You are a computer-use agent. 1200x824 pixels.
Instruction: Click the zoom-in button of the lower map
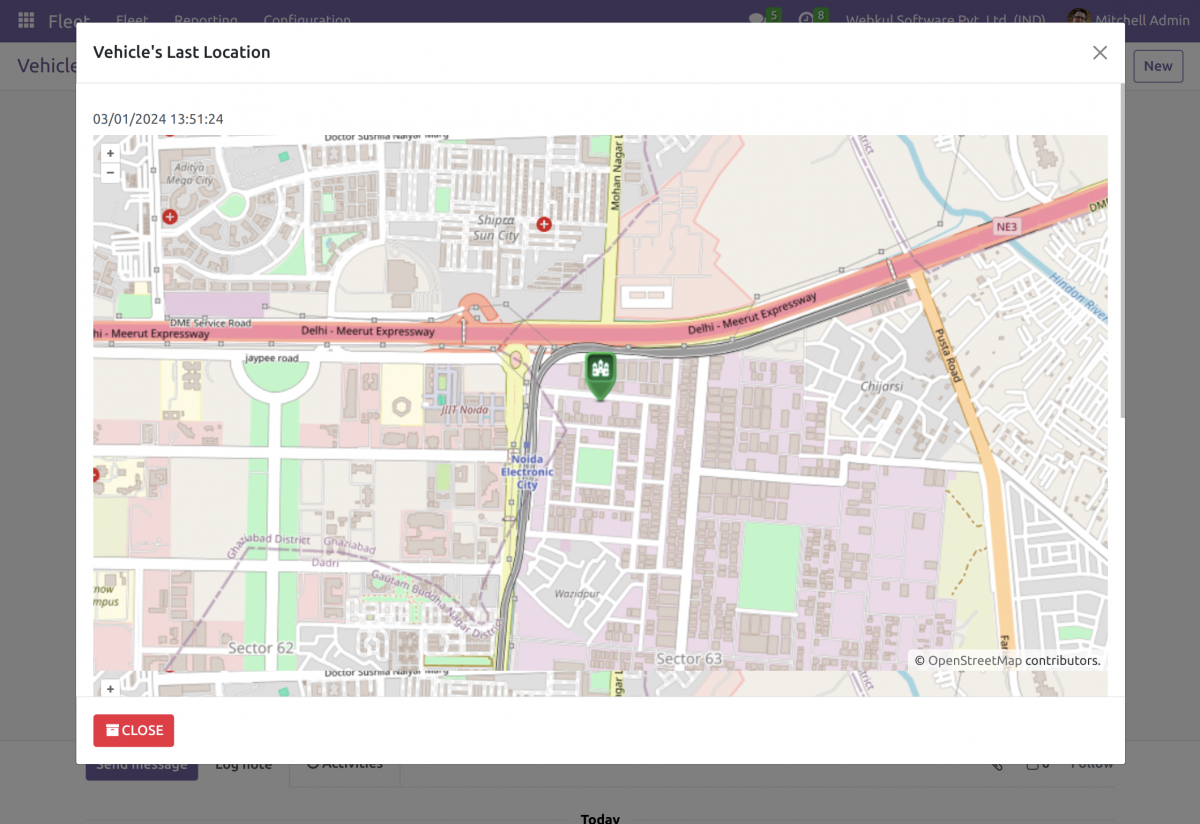coord(110,689)
